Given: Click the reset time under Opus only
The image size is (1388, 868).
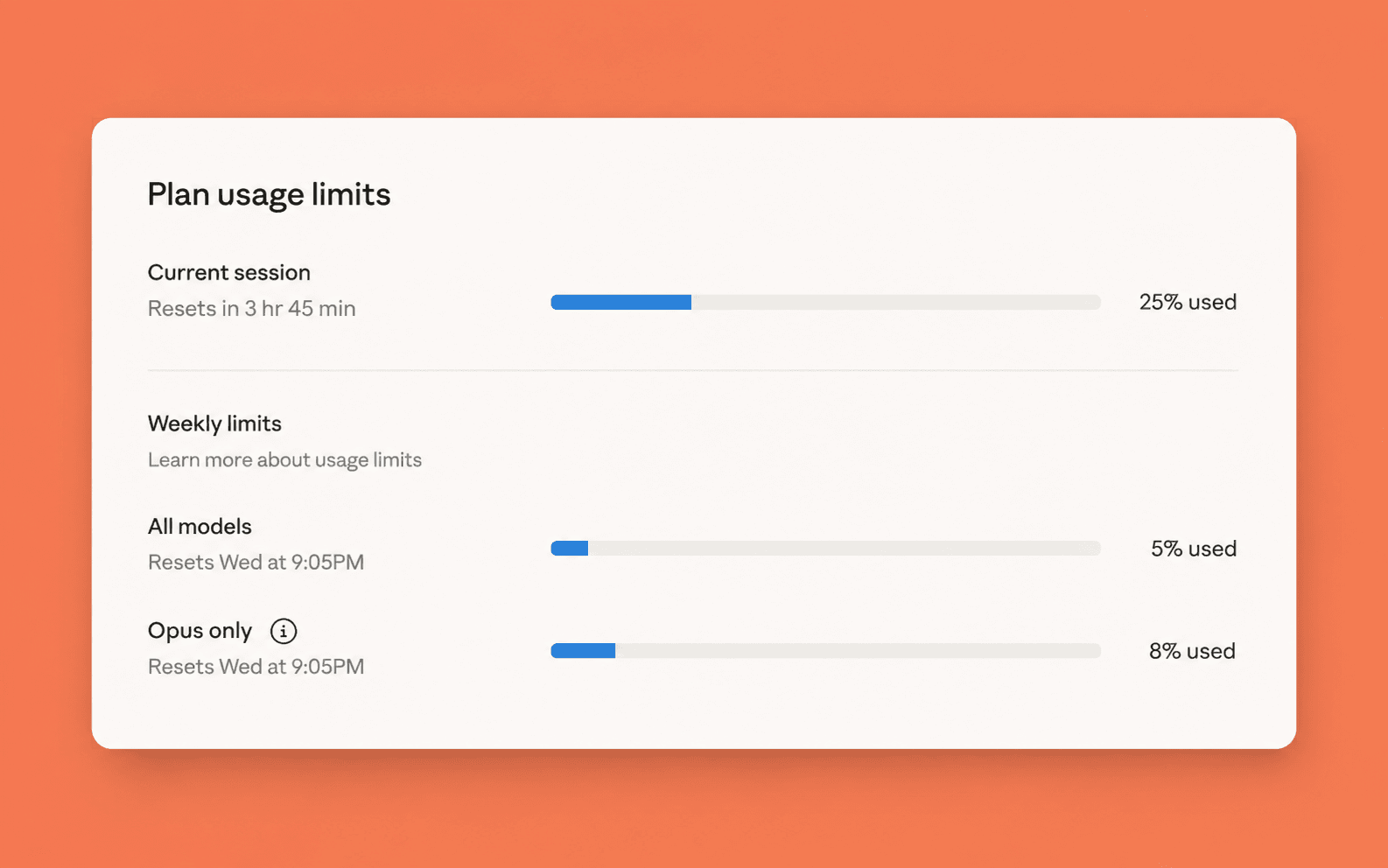Looking at the screenshot, I should 256,667.
